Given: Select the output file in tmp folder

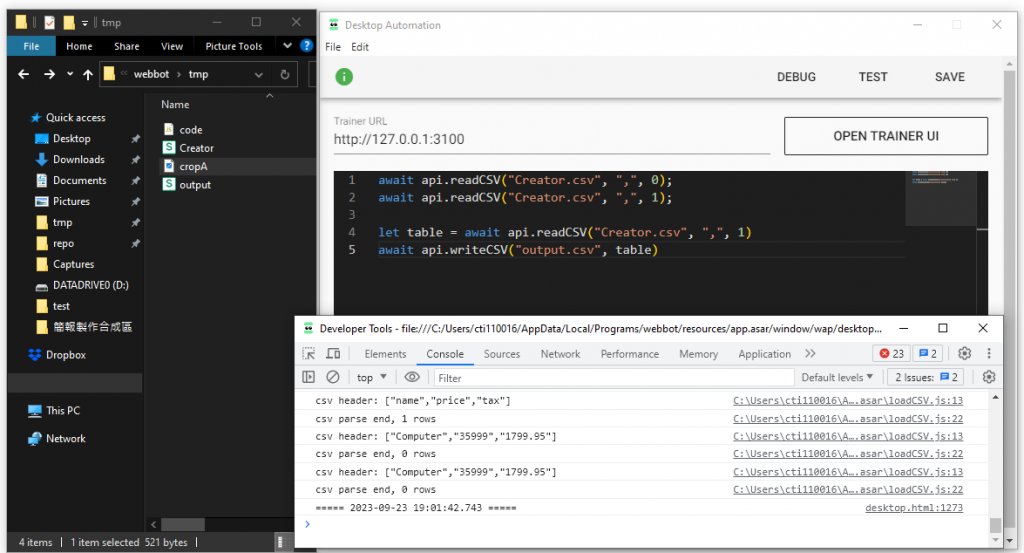Looking at the screenshot, I should (x=195, y=185).
